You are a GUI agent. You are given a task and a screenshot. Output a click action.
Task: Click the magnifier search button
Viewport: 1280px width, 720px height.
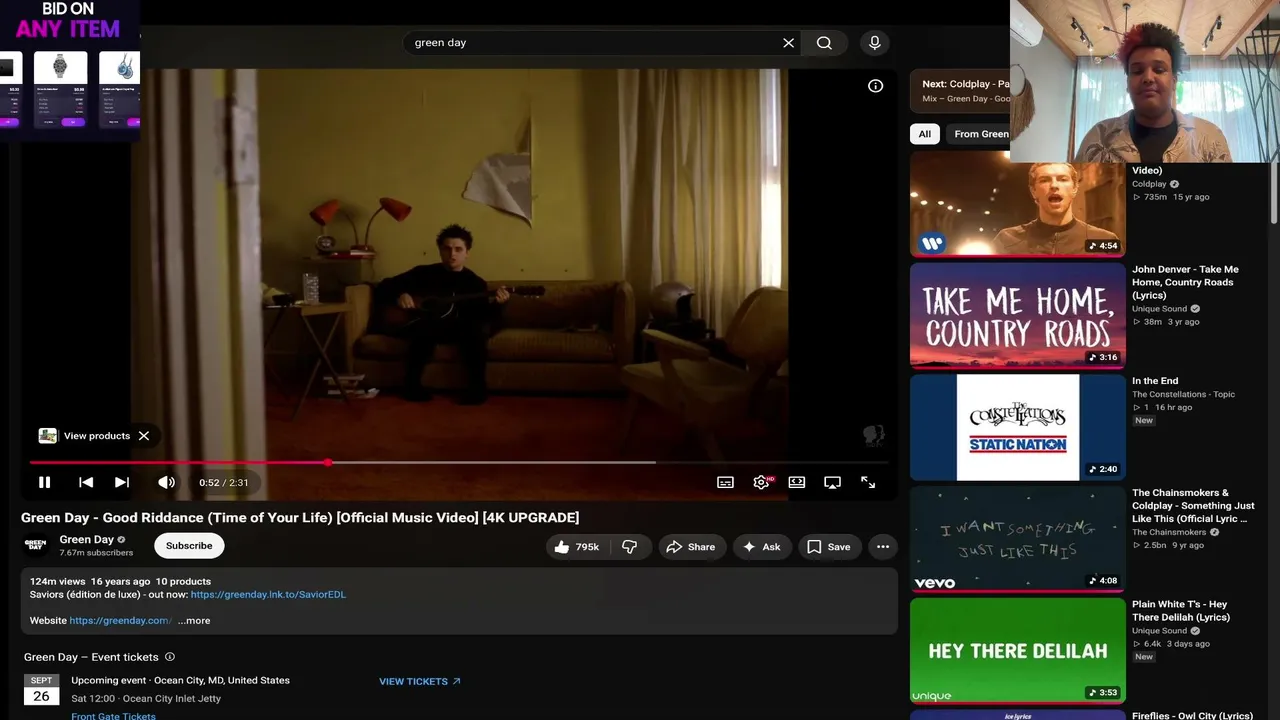(x=824, y=43)
